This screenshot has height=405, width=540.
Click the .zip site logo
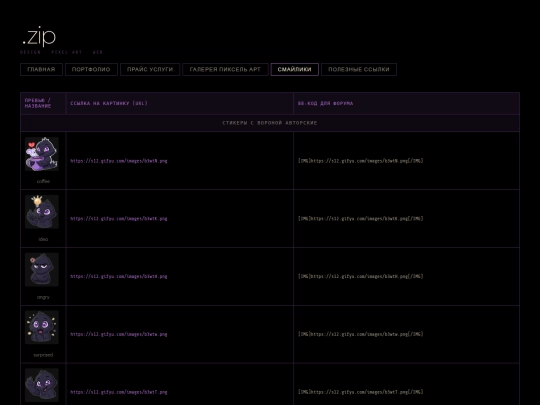pyautogui.click(x=39, y=37)
